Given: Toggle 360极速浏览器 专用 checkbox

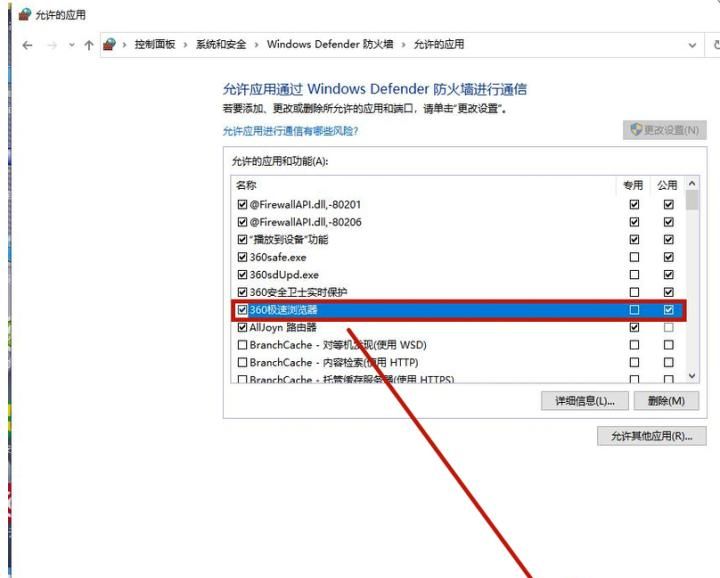Looking at the screenshot, I should pos(634,310).
